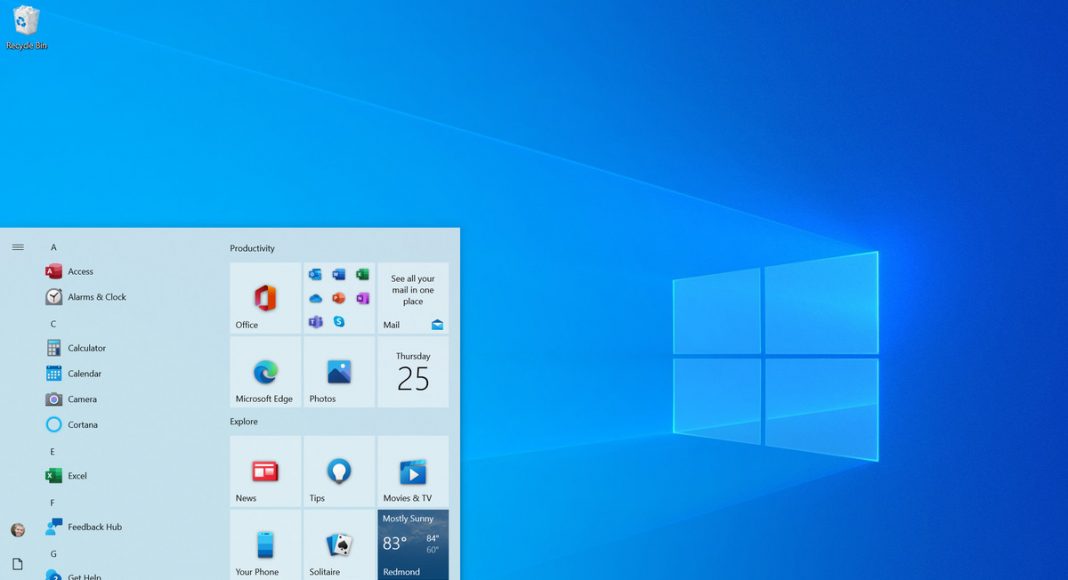
Task: Launch Access from the app list
Action: click(69, 271)
